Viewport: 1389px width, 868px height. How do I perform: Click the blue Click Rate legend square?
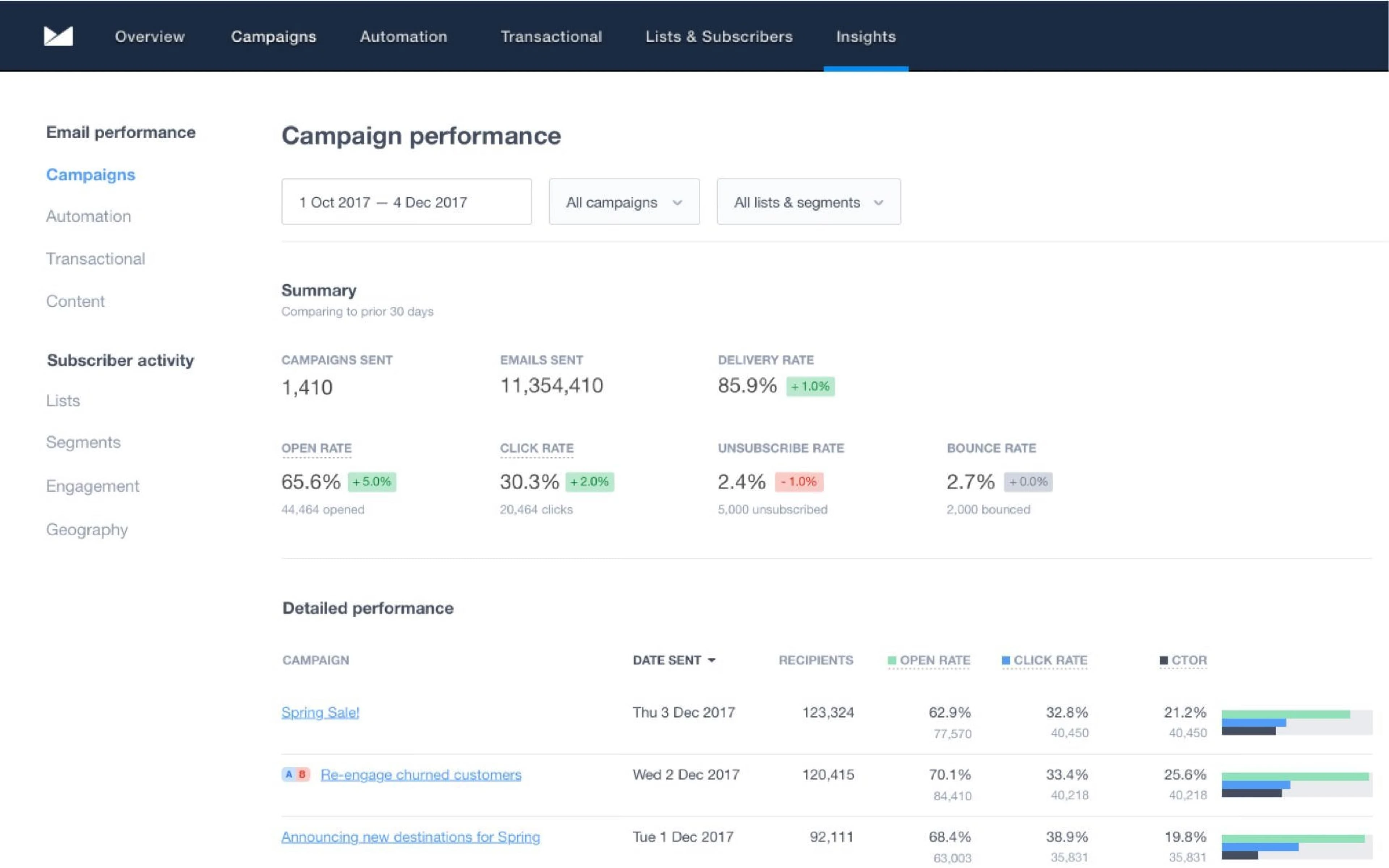pyautogui.click(x=1006, y=661)
